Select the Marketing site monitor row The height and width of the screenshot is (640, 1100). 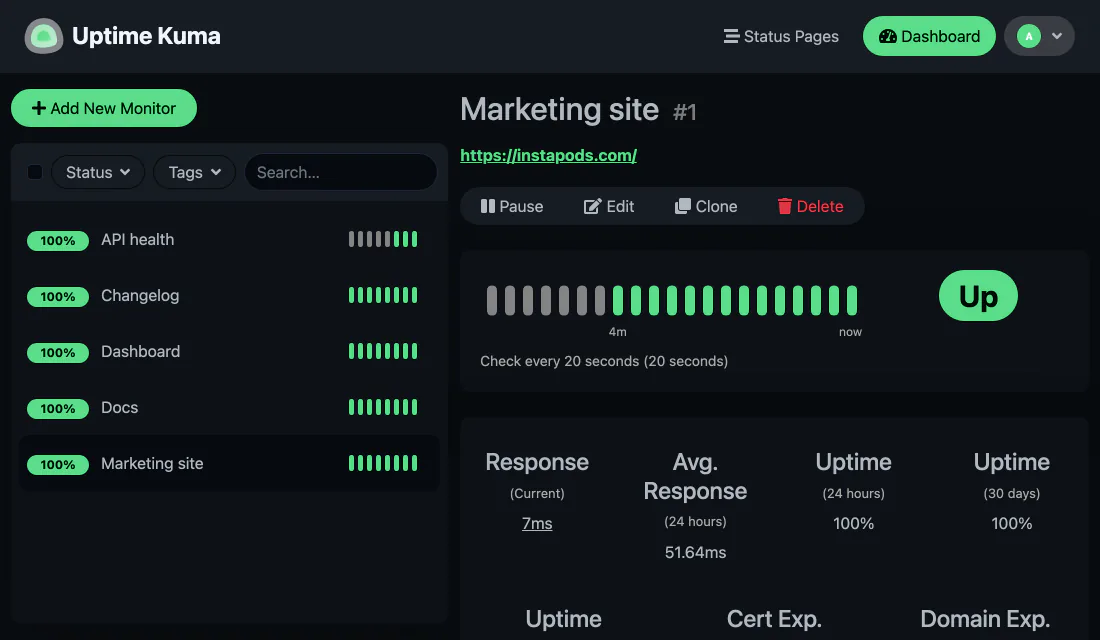229,463
